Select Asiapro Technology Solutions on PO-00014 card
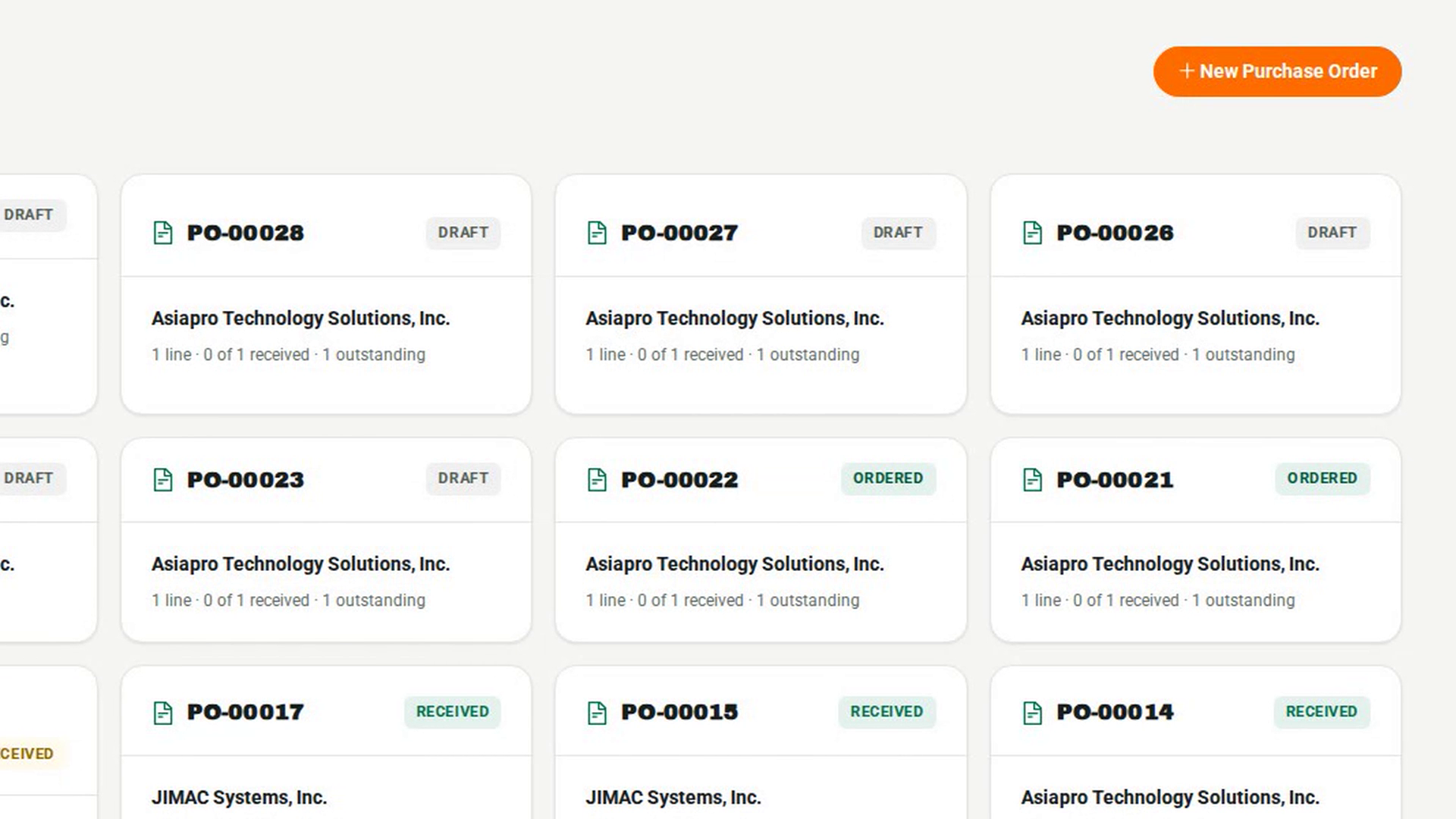Image resolution: width=1456 pixels, height=819 pixels. tap(1170, 798)
